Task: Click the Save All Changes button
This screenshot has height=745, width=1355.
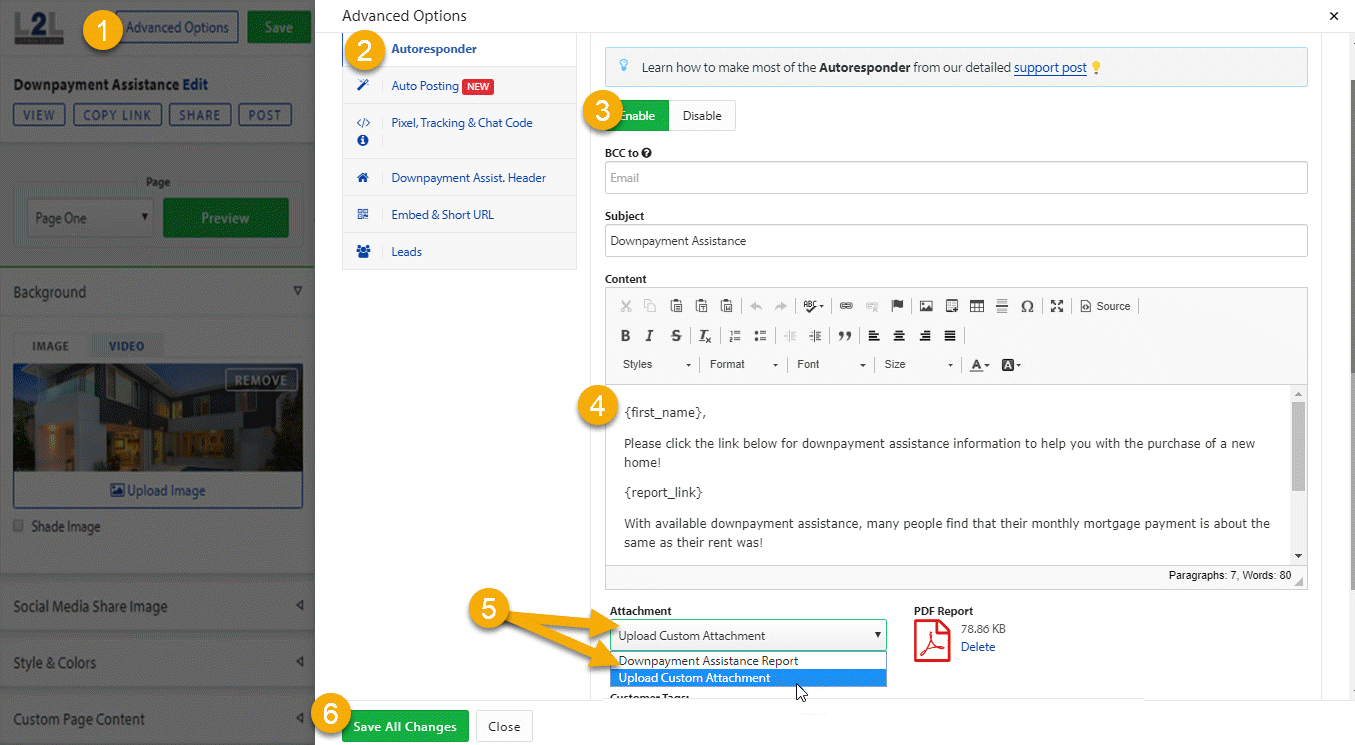Action: tap(405, 726)
